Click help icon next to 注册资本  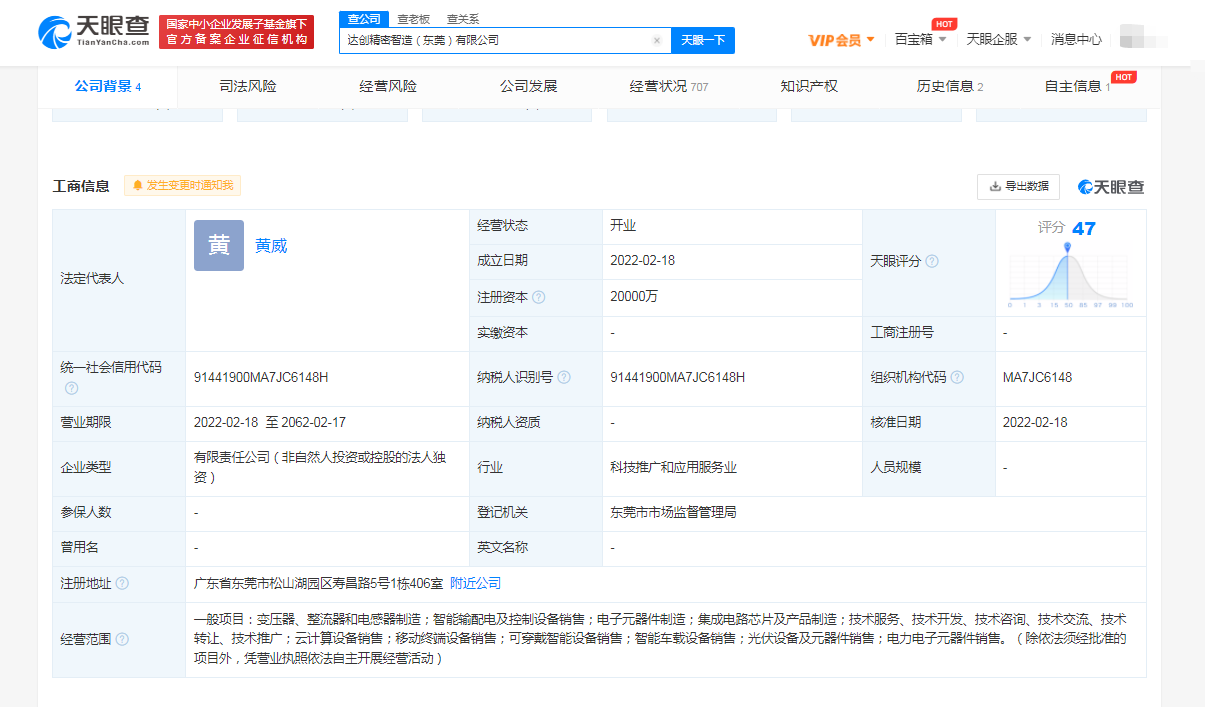(539, 297)
